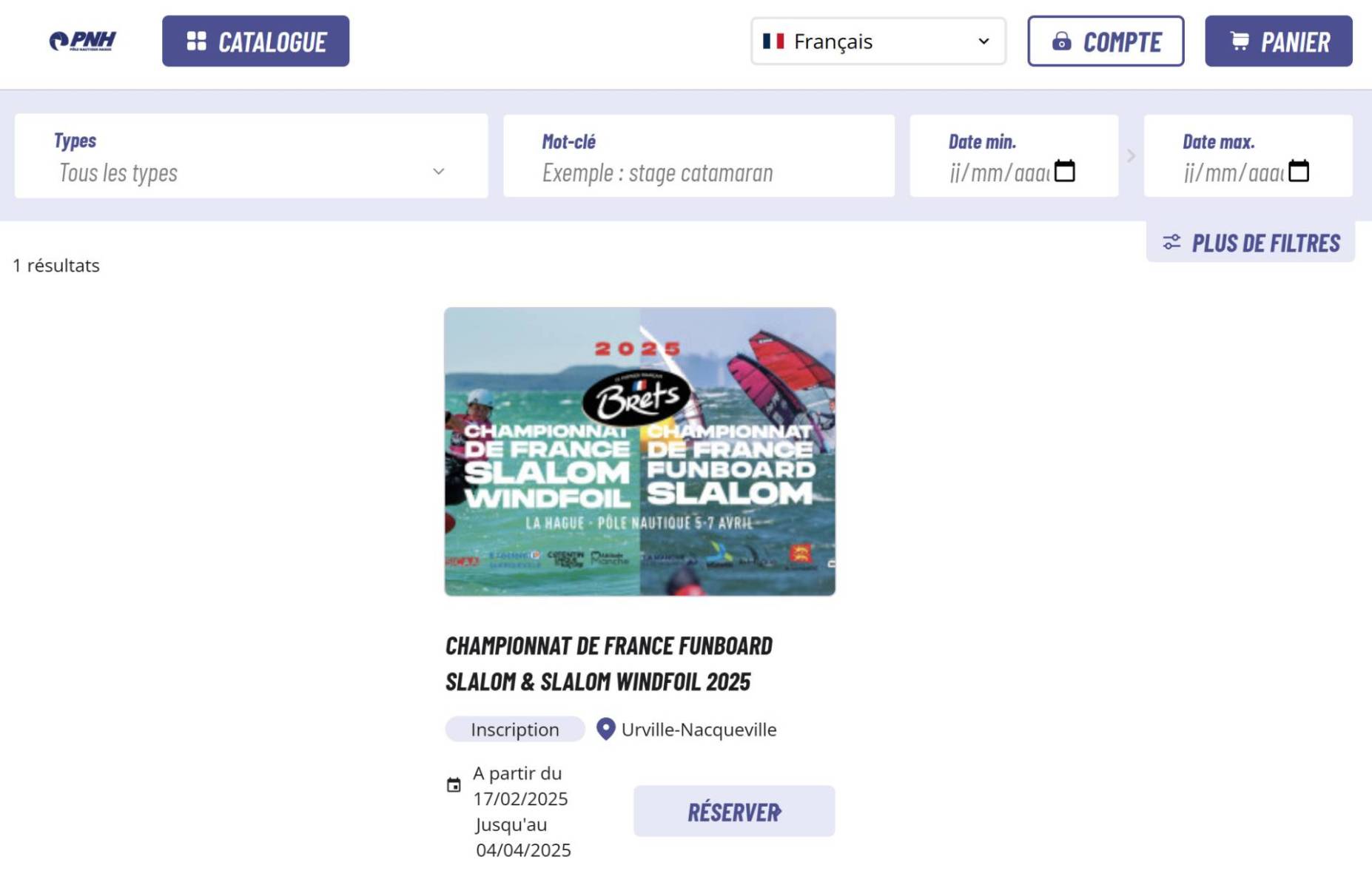Open the Français language dropdown
The height and width of the screenshot is (888, 1372).
click(878, 41)
